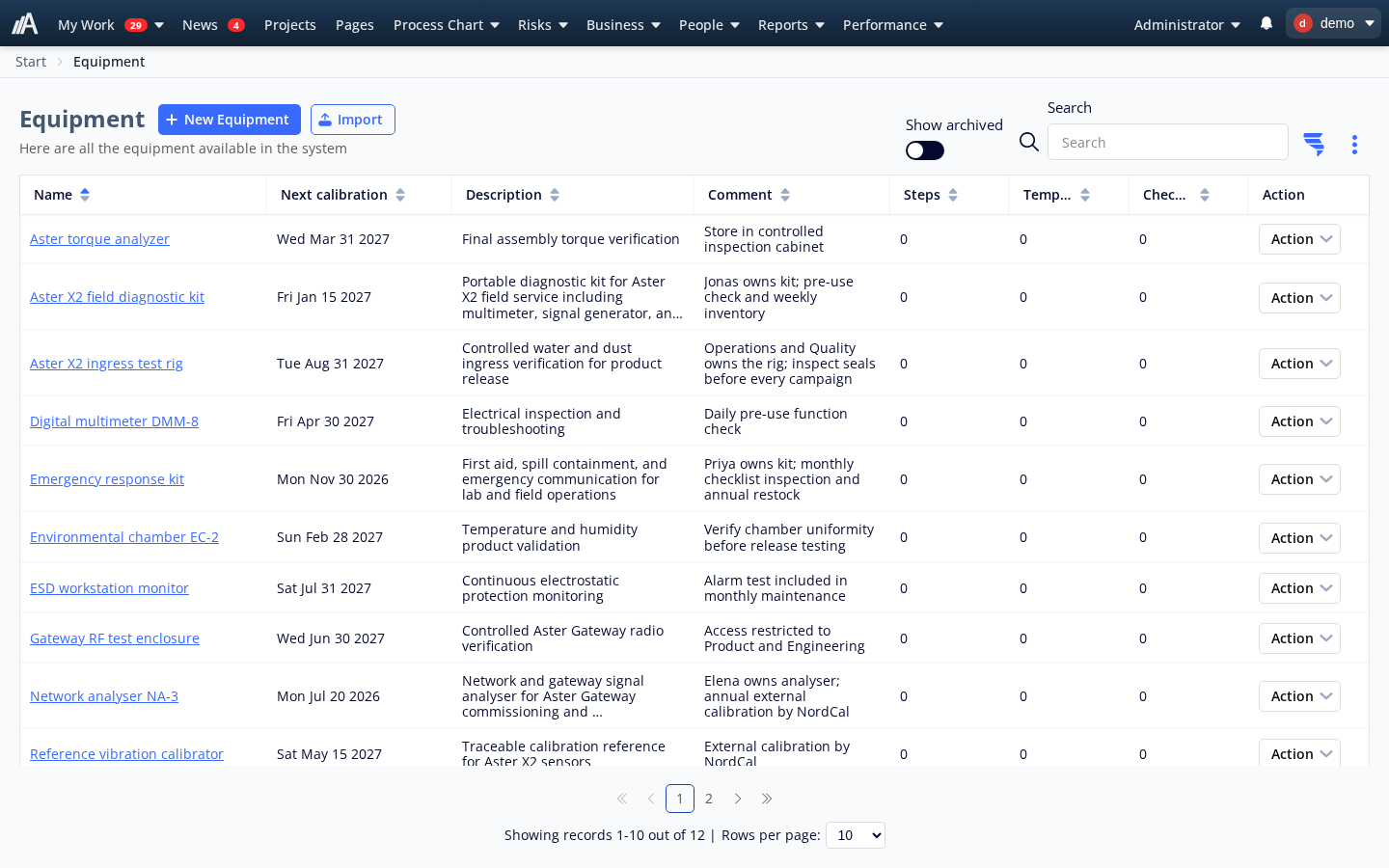Go to page 2
This screenshot has height=868, width=1389.
(x=709, y=799)
